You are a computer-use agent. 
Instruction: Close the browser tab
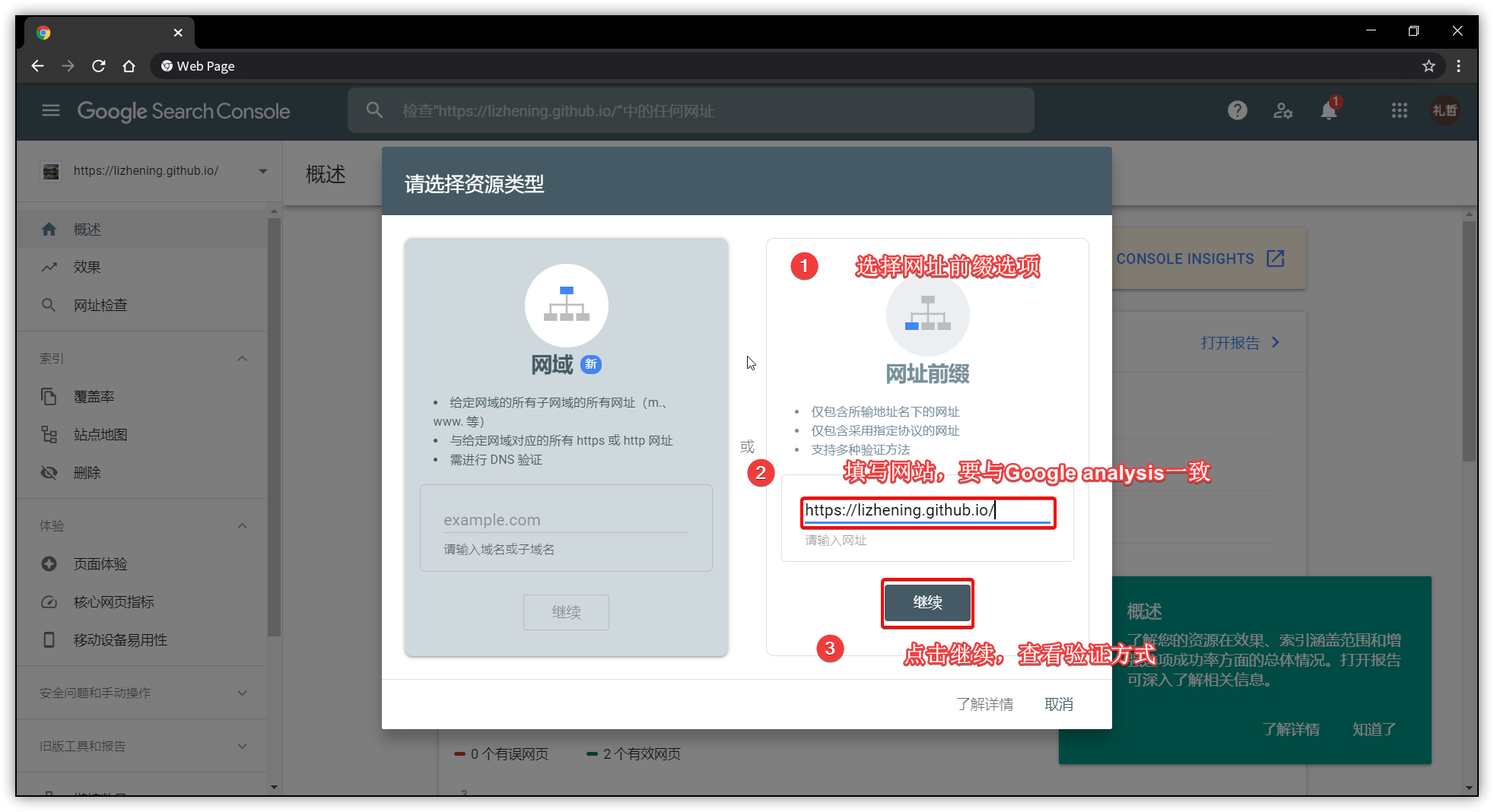click(x=178, y=33)
